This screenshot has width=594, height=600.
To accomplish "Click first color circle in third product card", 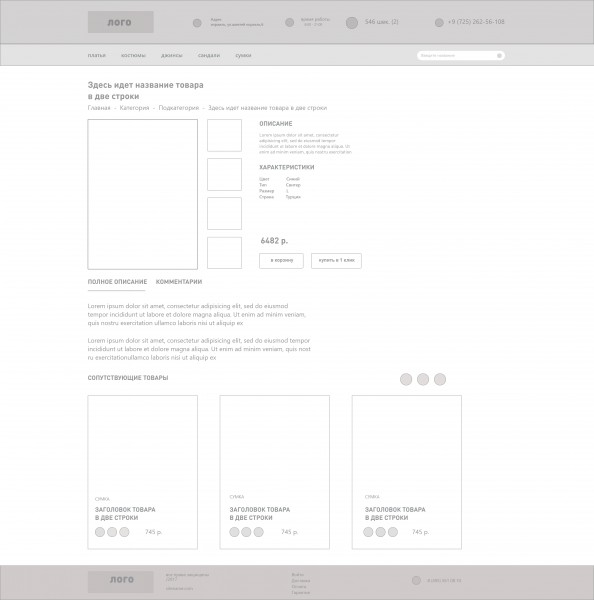I will pos(368,532).
